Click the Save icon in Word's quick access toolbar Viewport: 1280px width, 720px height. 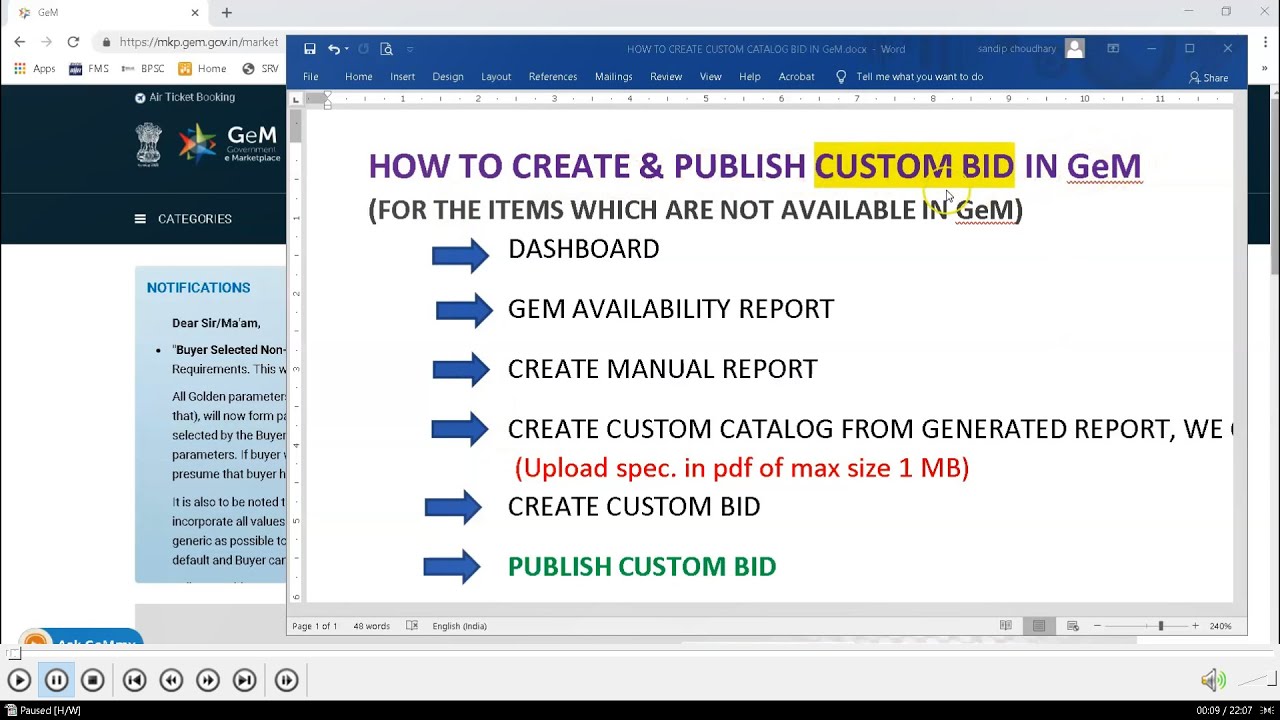[x=310, y=49]
